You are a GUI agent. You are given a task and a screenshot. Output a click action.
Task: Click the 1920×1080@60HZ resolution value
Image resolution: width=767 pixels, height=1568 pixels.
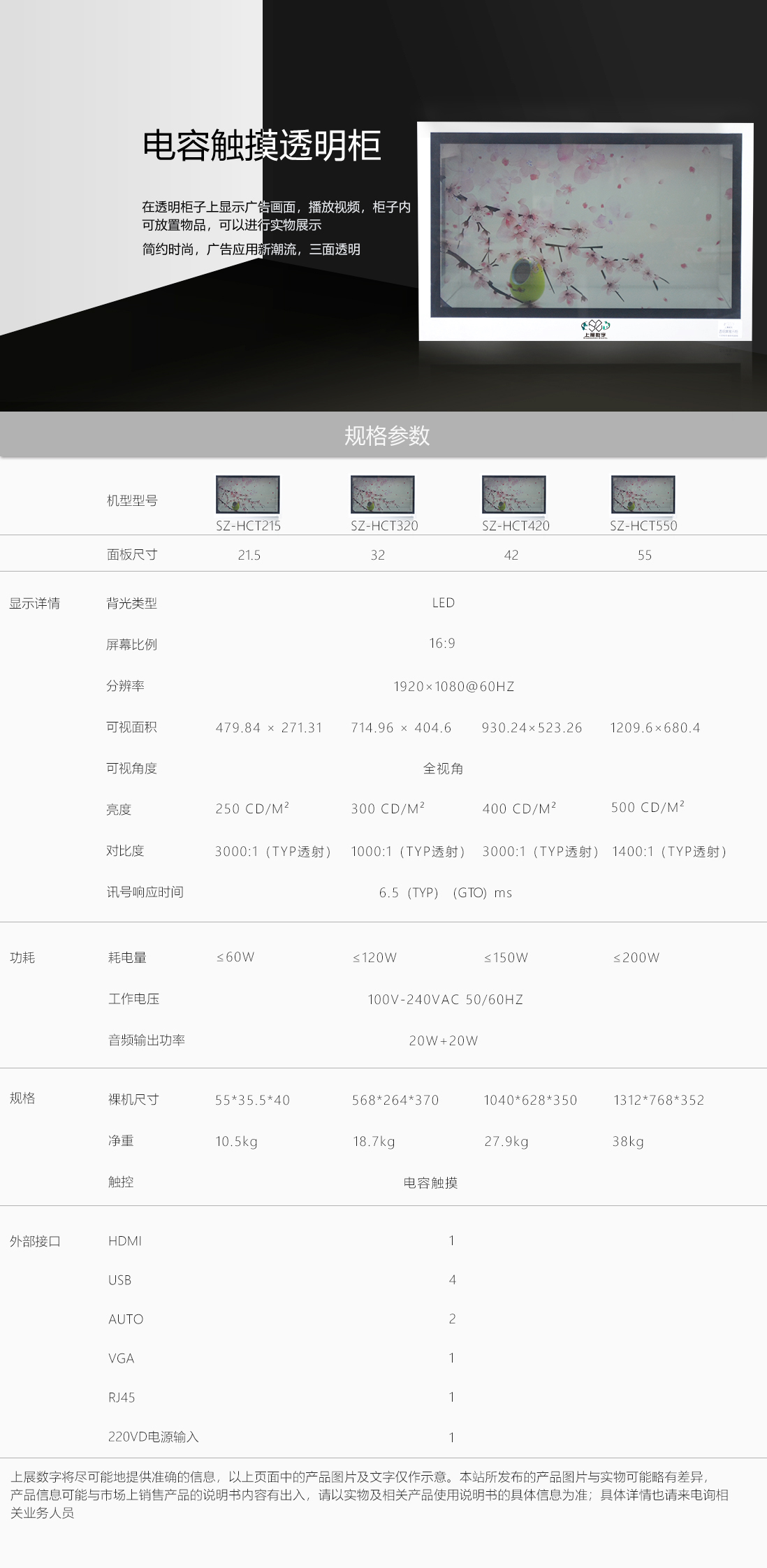tap(453, 687)
